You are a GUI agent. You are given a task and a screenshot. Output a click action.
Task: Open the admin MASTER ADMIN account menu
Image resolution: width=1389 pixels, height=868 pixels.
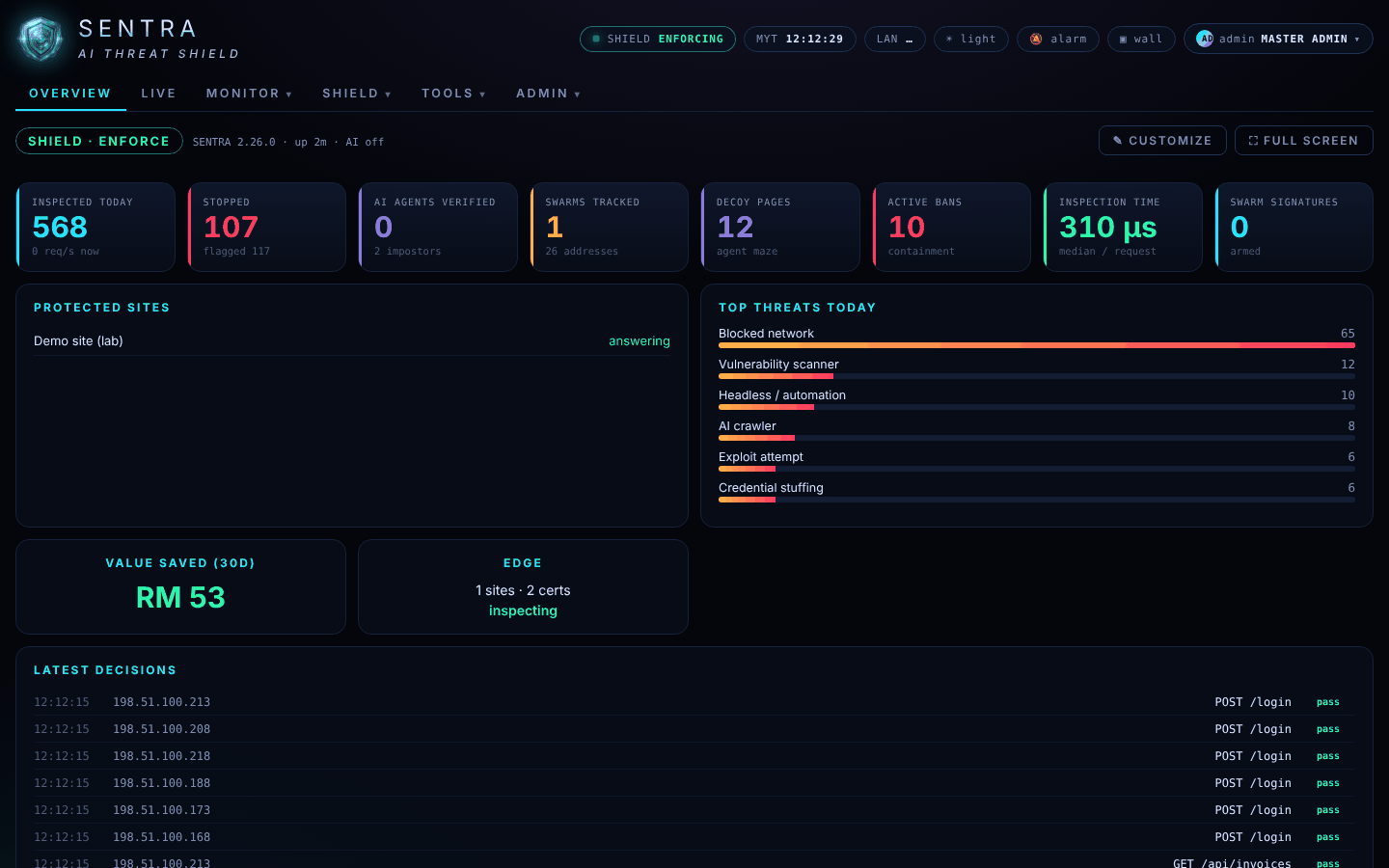1278,39
